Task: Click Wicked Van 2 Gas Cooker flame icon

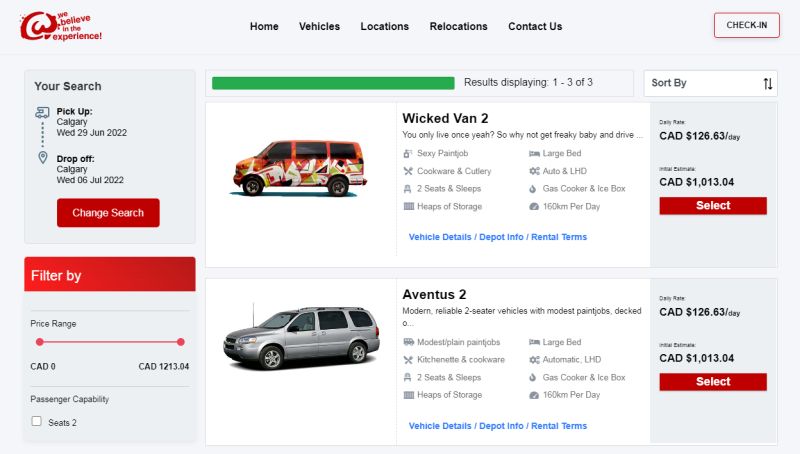Action: pyautogui.click(x=533, y=189)
